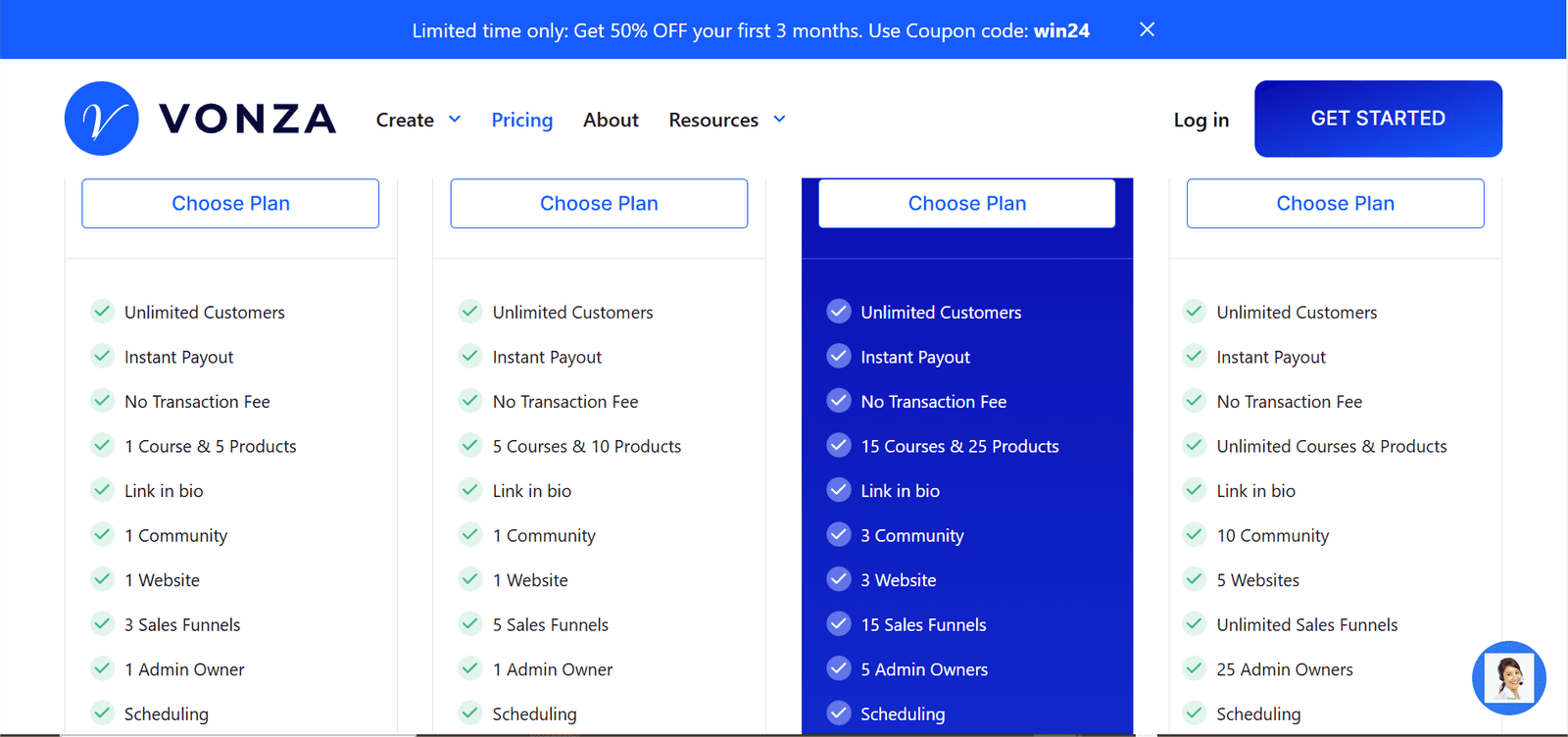Click checkmark next to 5 Sales Funnels

[x=470, y=623]
